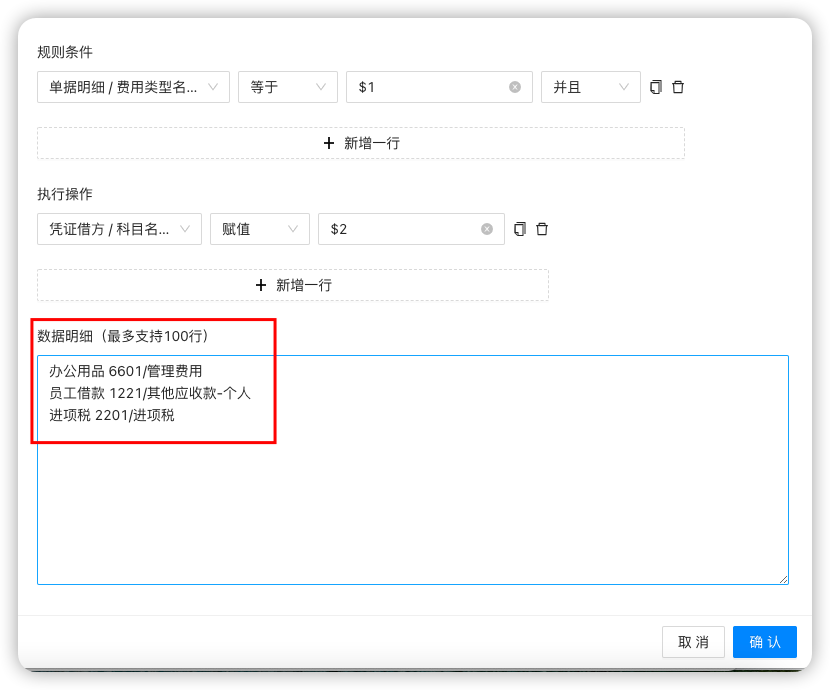The image size is (830, 690).
Task: Clear the $2 value field
Action: point(487,229)
